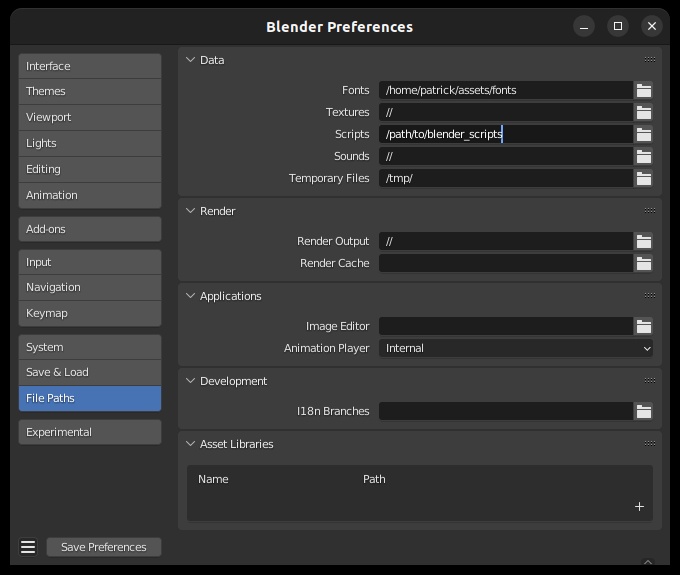
Task: Browse folder for Sounds path
Action: pyautogui.click(x=644, y=156)
